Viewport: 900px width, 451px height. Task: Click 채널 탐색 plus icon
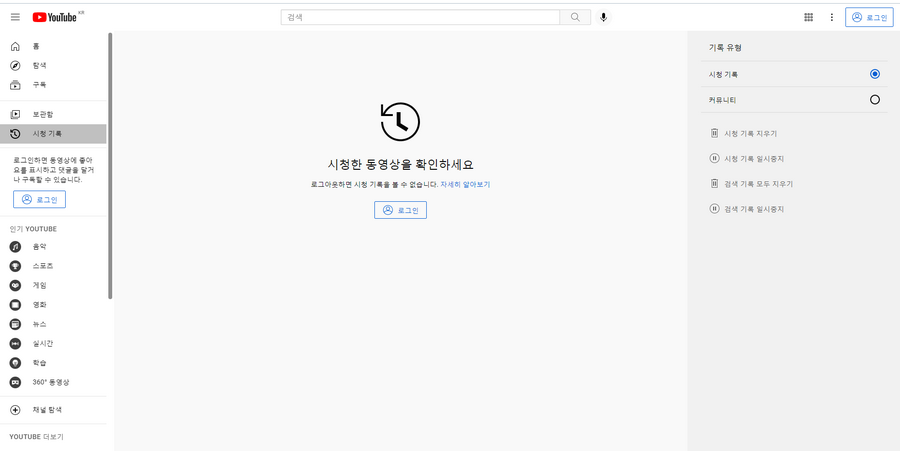(x=15, y=410)
